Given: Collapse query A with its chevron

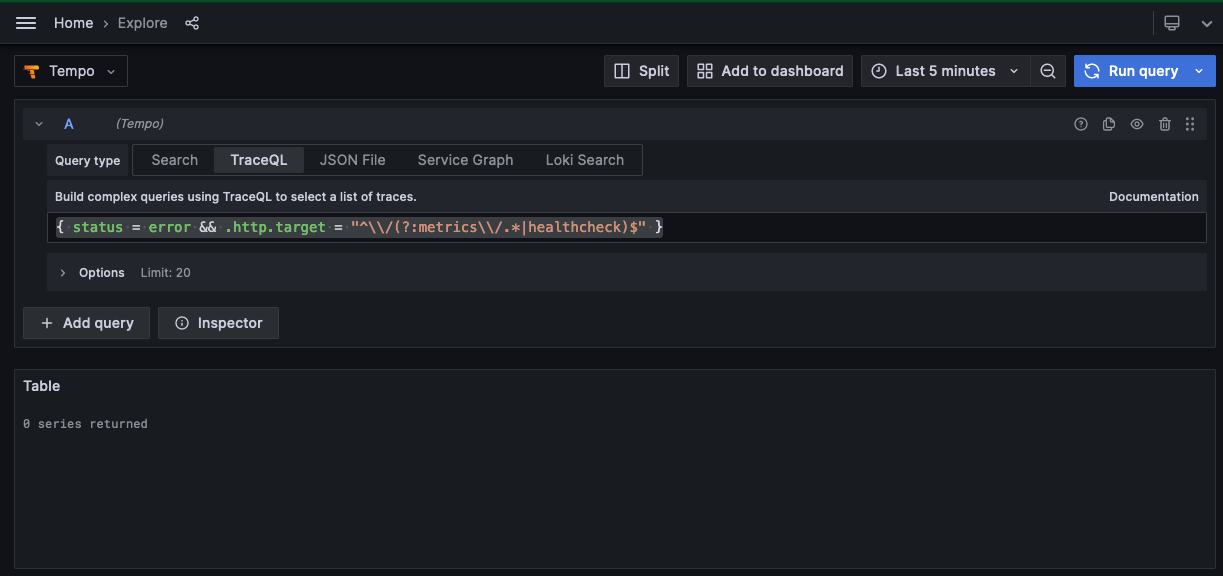Looking at the screenshot, I should click(x=38, y=123).
